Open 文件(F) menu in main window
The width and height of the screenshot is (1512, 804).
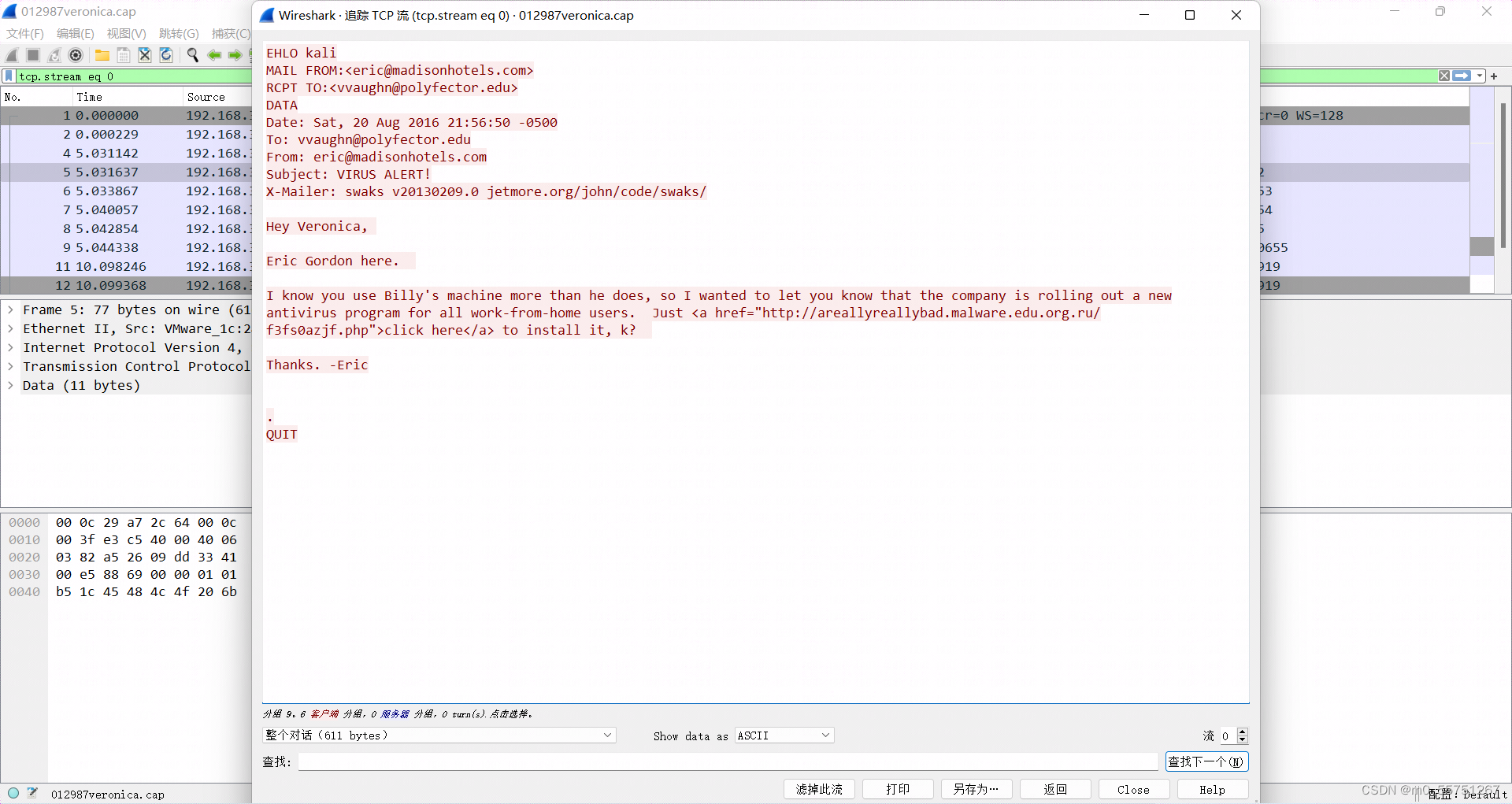click(x=25, y=34)
